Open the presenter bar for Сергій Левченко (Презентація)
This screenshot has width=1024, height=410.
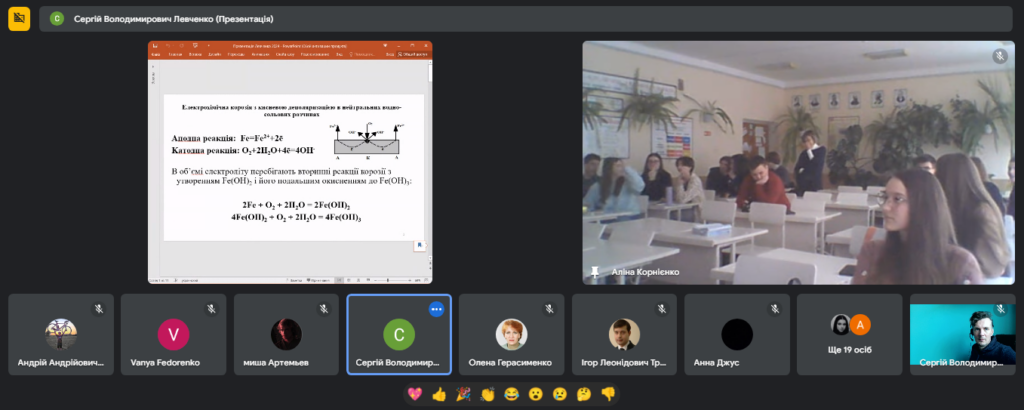[530, 19]
